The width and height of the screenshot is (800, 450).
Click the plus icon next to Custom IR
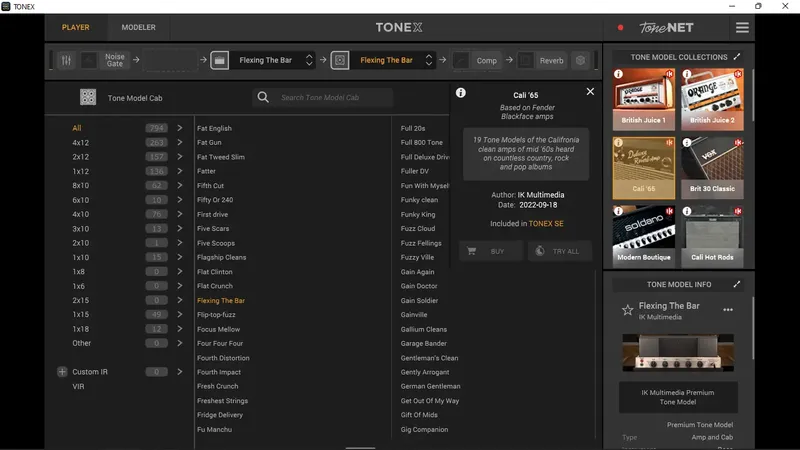click(x=62, y=372)
